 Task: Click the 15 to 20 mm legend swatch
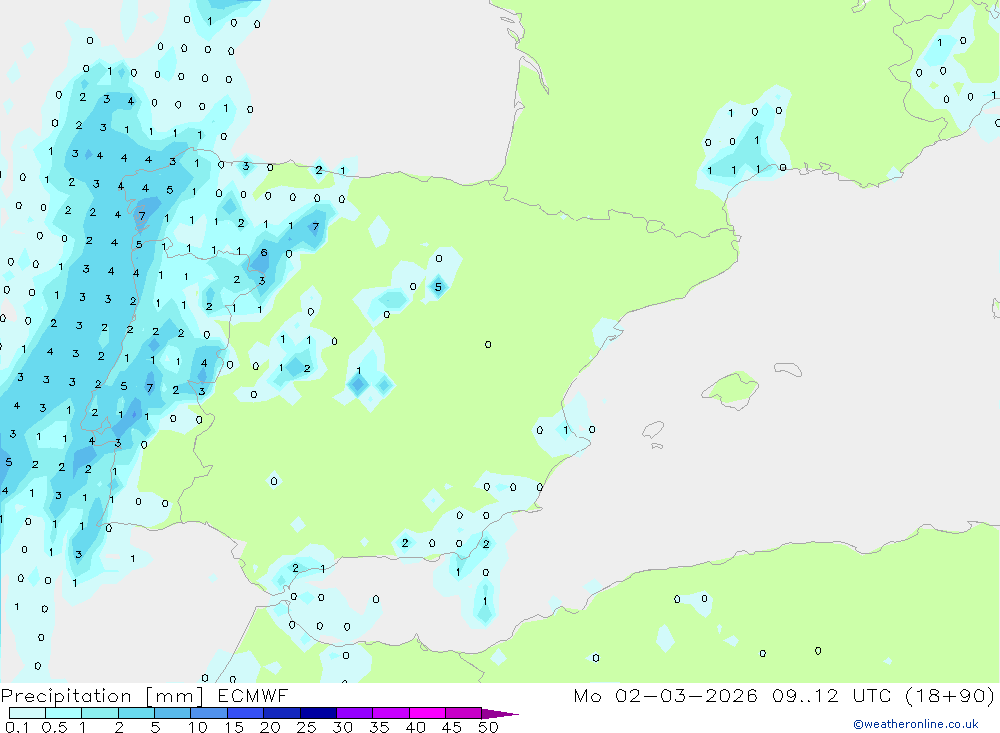pyautogui.click(x=245, y=713)
